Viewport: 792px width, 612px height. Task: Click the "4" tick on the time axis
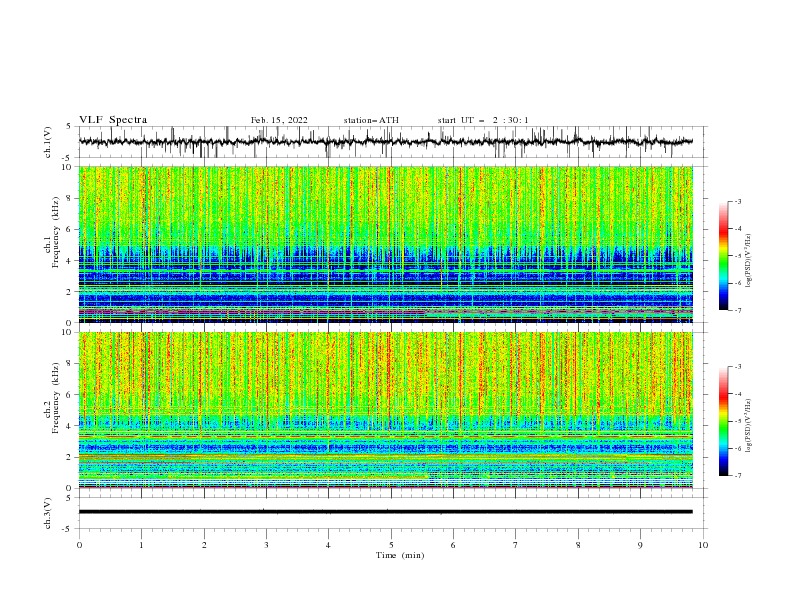pyautogui.click(x=328, y=545)
